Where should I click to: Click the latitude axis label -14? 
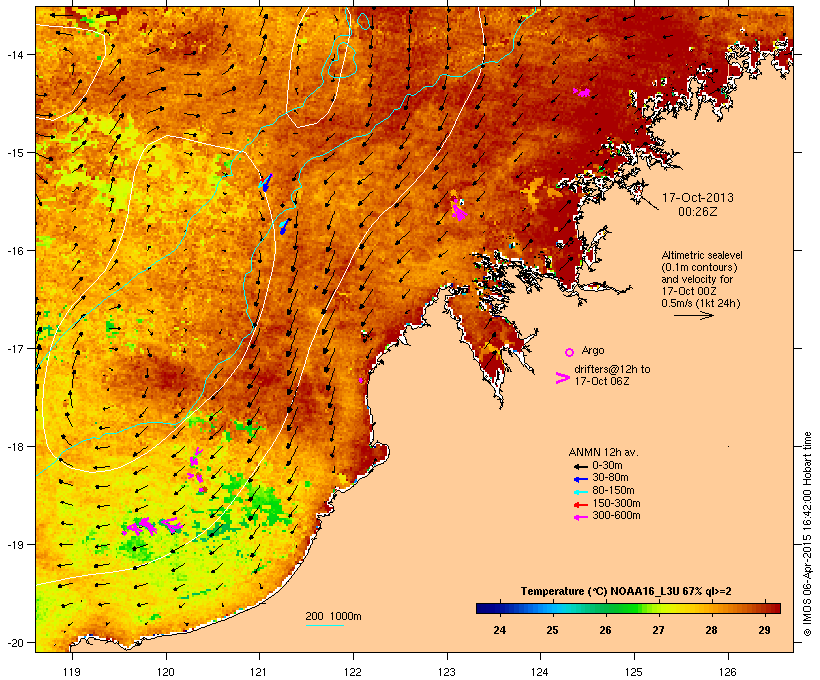pyautogui.click(x=15, y=54)
